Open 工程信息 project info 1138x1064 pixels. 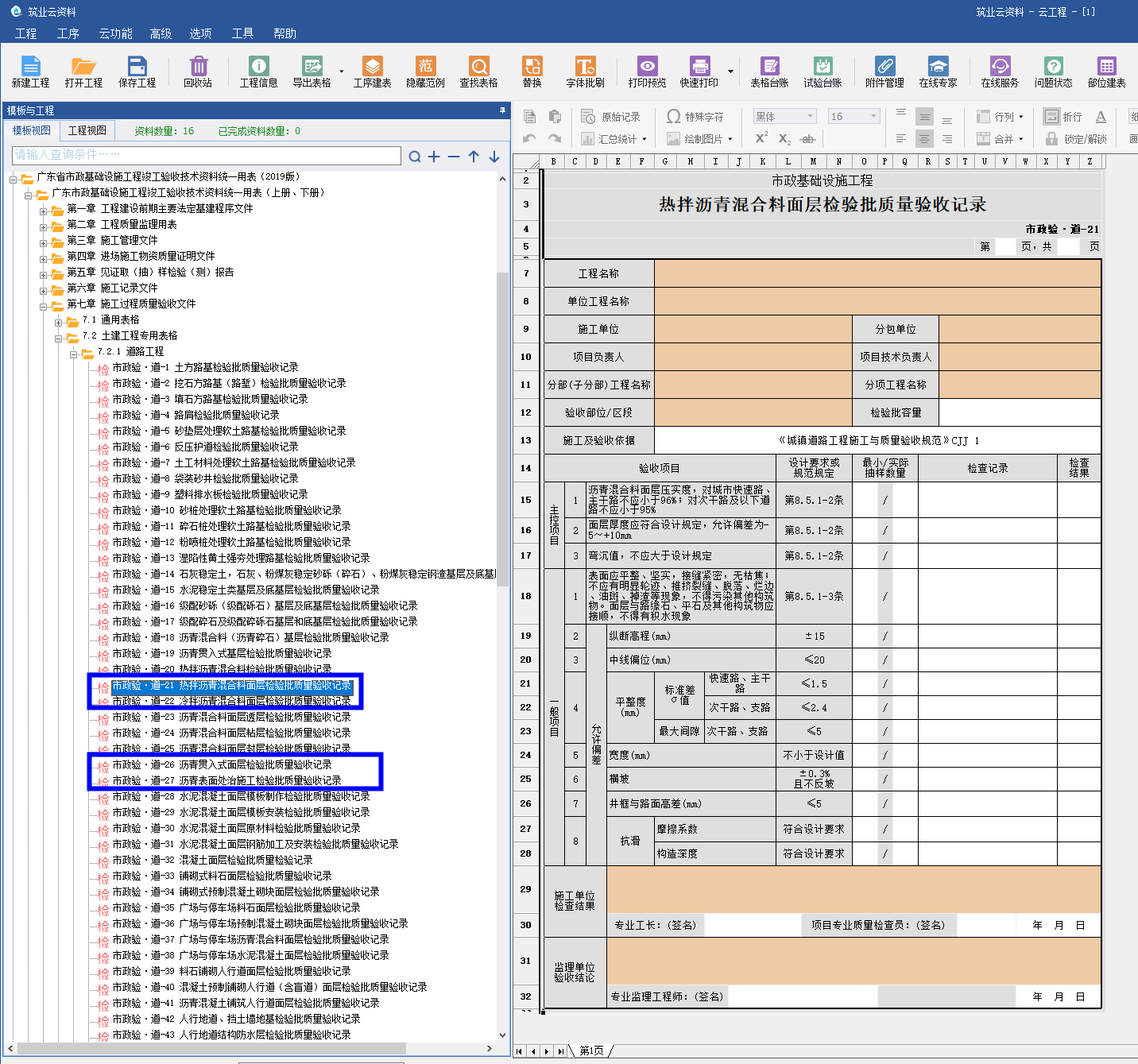click(258, 72)
